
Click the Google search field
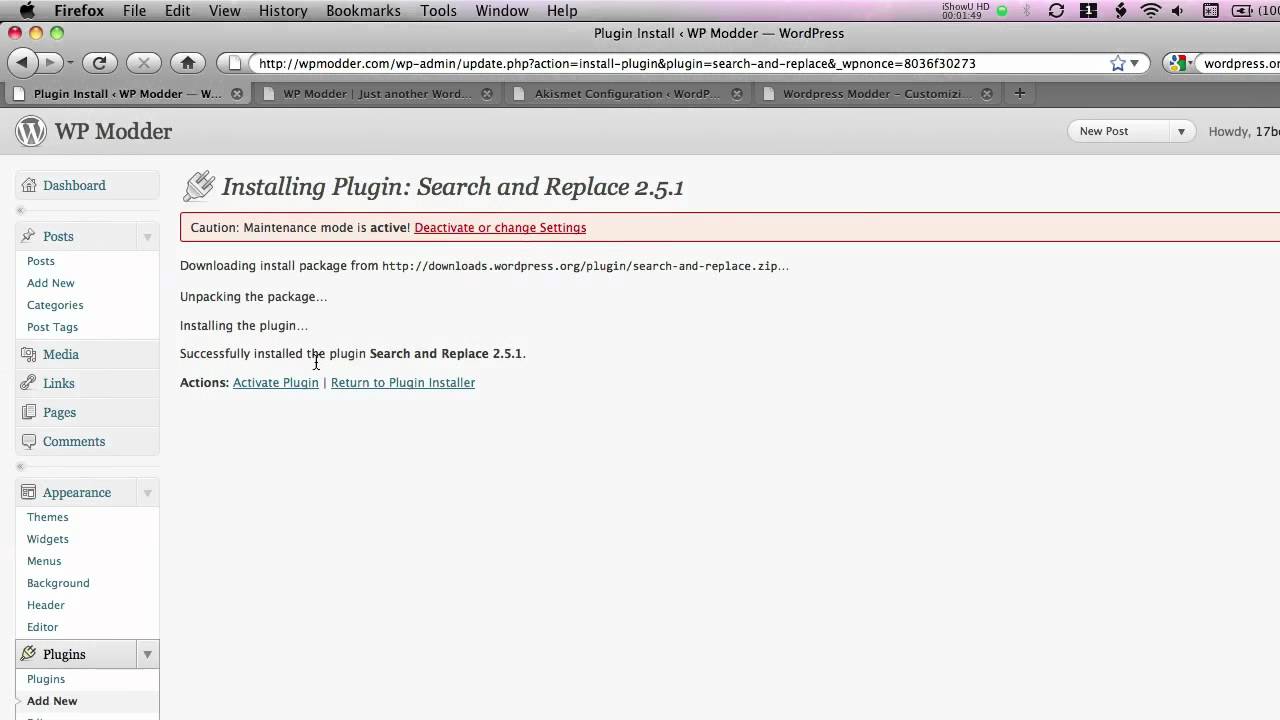click(1240, 63)
